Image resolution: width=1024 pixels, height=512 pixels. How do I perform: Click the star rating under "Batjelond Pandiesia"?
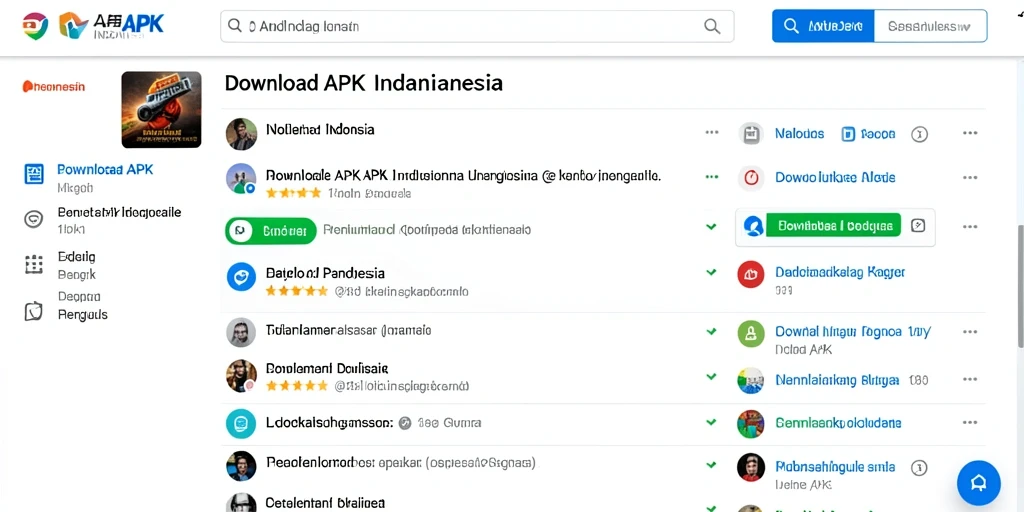click(296, 291)
